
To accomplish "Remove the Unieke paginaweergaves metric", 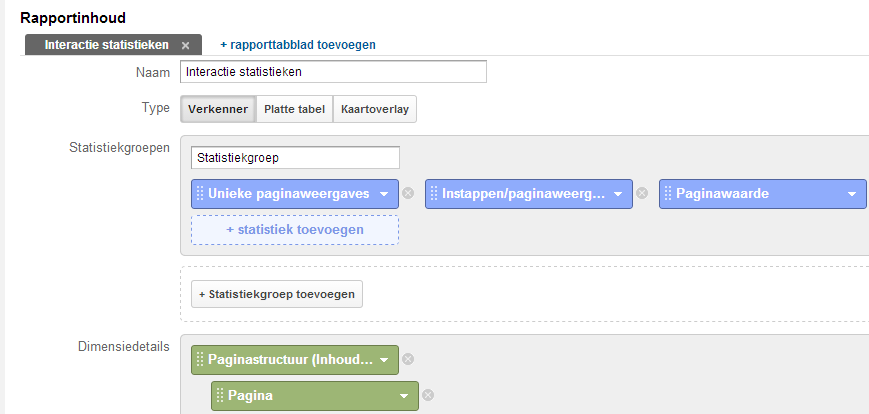I will click(x=408, y=193).
